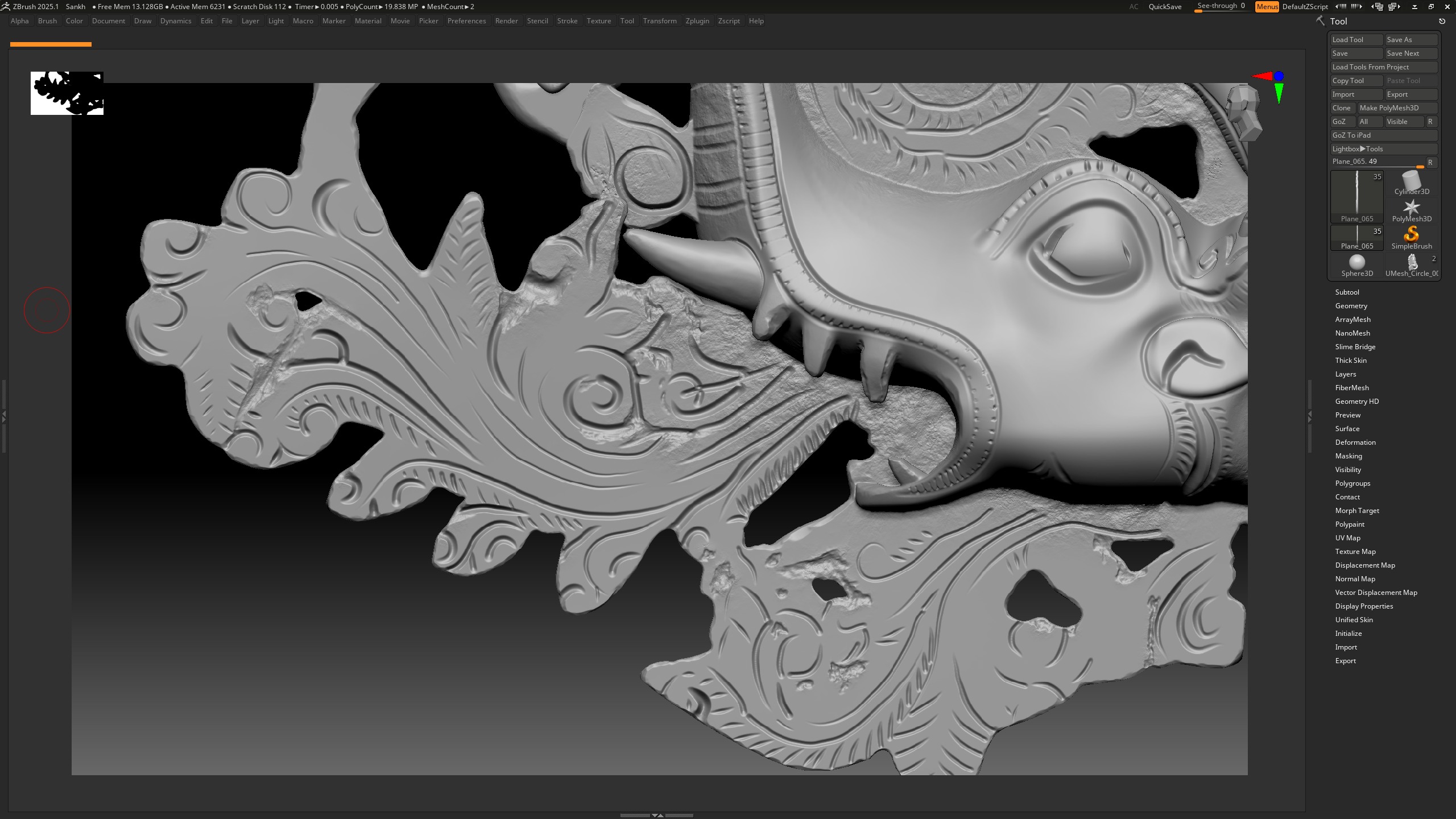
Task: Open Lightbox Tools browser
Action: pos(1384,149)
